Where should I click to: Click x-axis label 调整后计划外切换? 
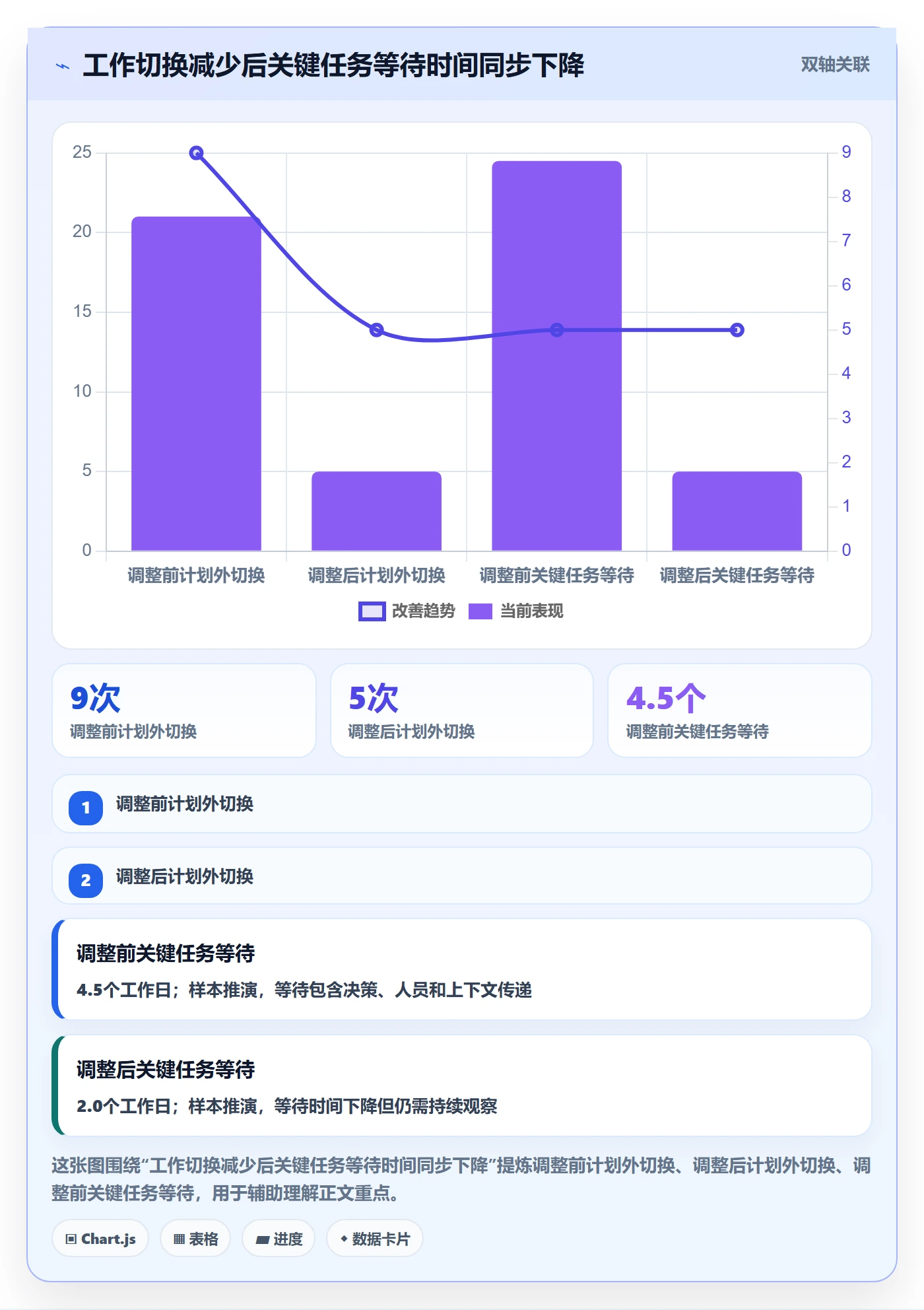point(376,576)
